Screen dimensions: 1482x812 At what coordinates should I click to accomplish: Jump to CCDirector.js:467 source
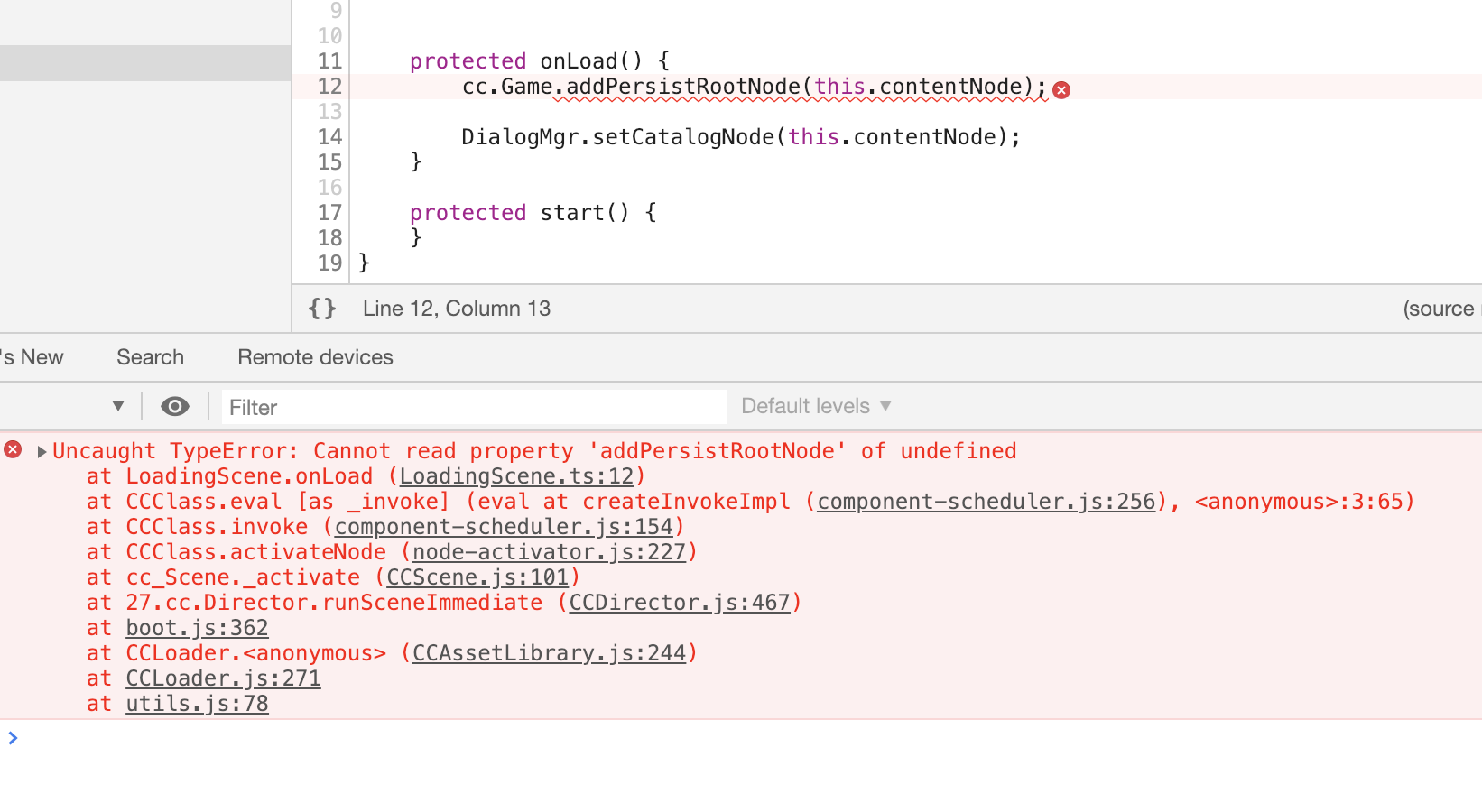[679, 603]
